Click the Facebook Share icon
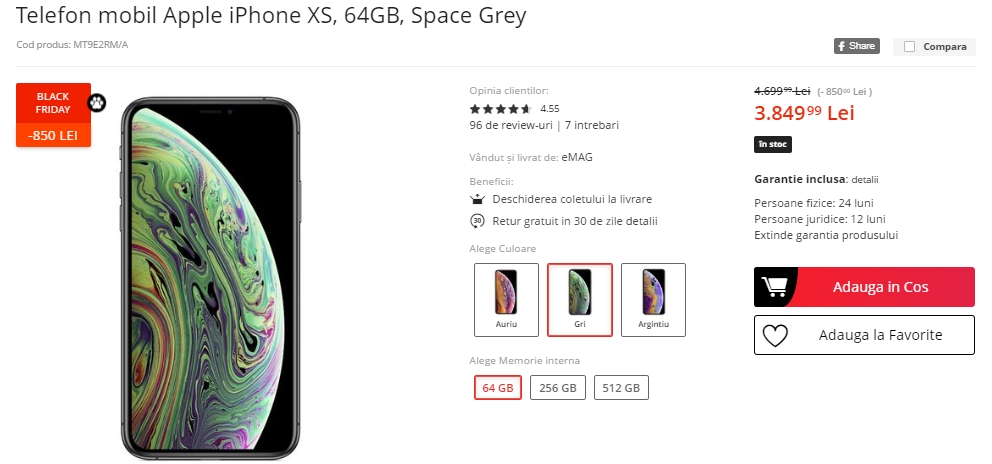The width and height of the screenshot is (992, 464). click(856, 46)
